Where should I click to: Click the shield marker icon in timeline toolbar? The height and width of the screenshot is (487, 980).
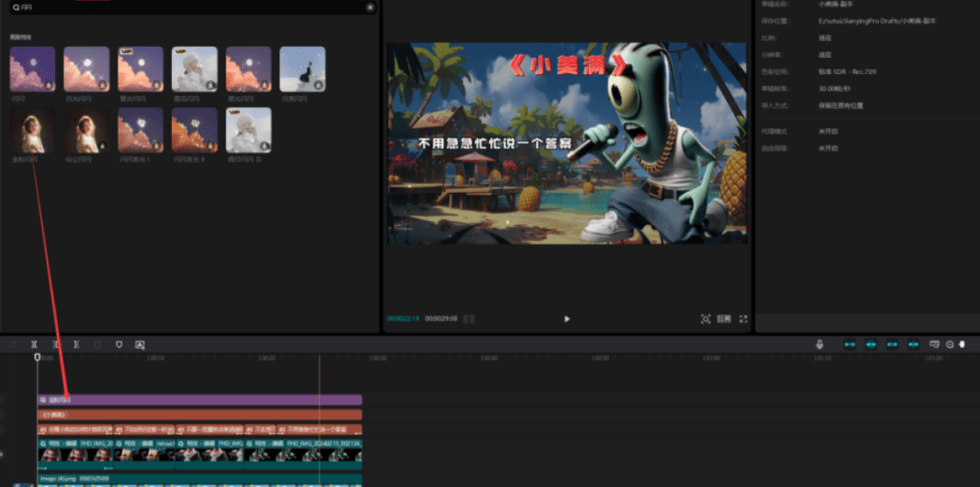(118, 344)
